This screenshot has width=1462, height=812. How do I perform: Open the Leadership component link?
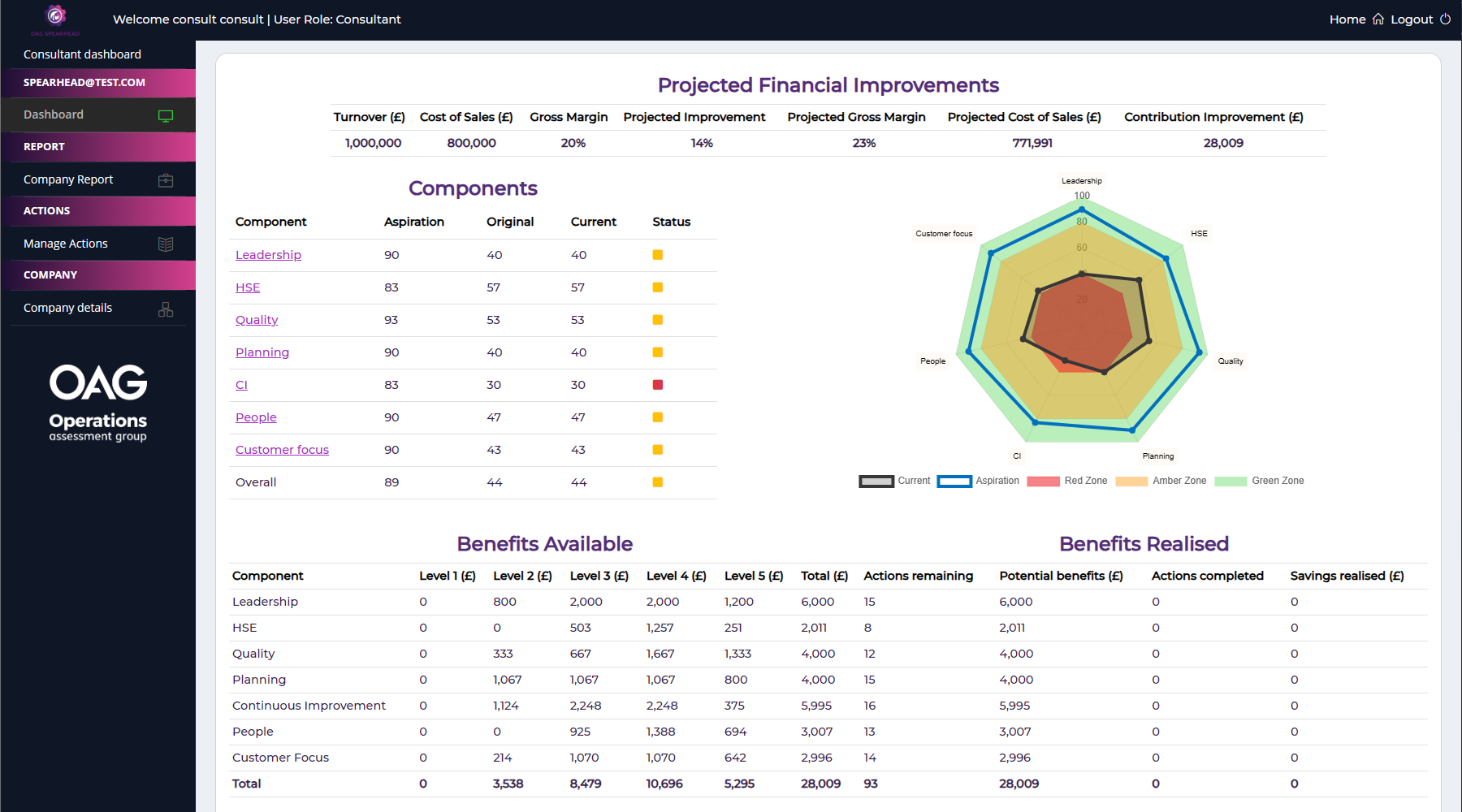(268, 255)
